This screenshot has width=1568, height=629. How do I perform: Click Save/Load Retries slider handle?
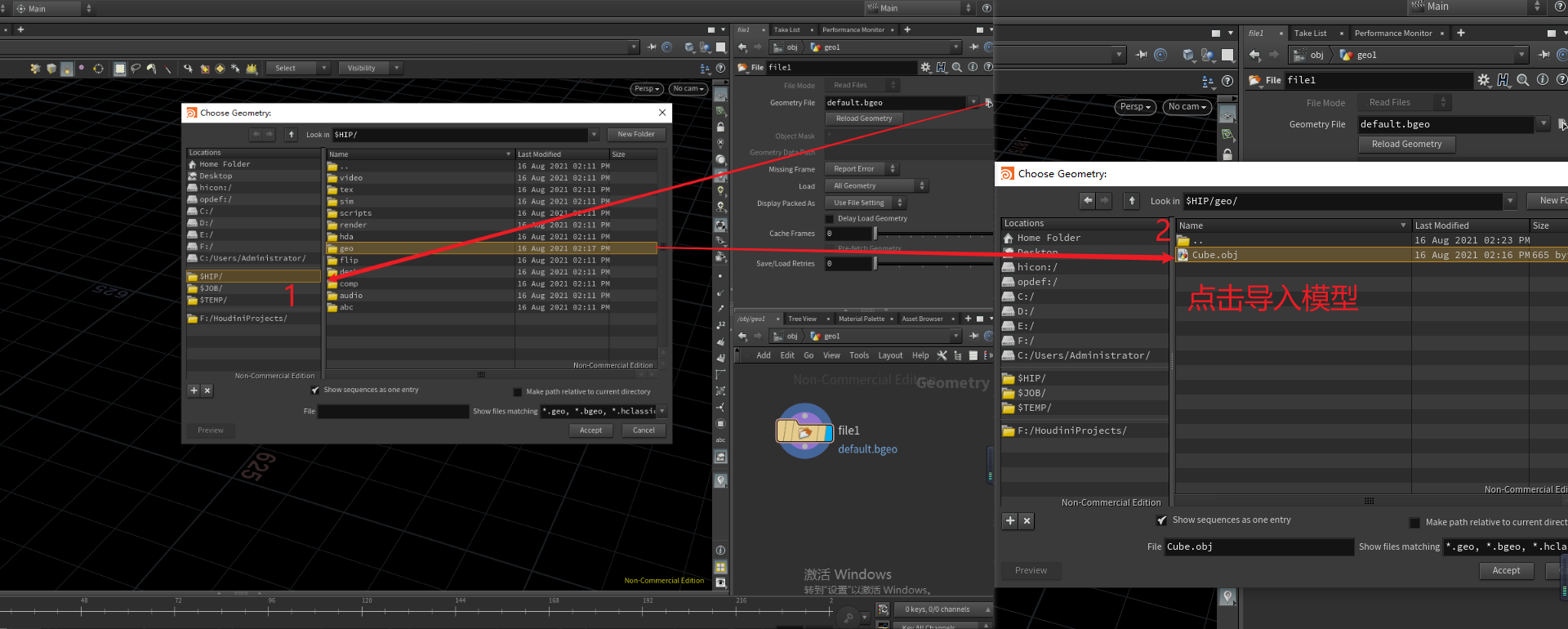click(875, 264)
